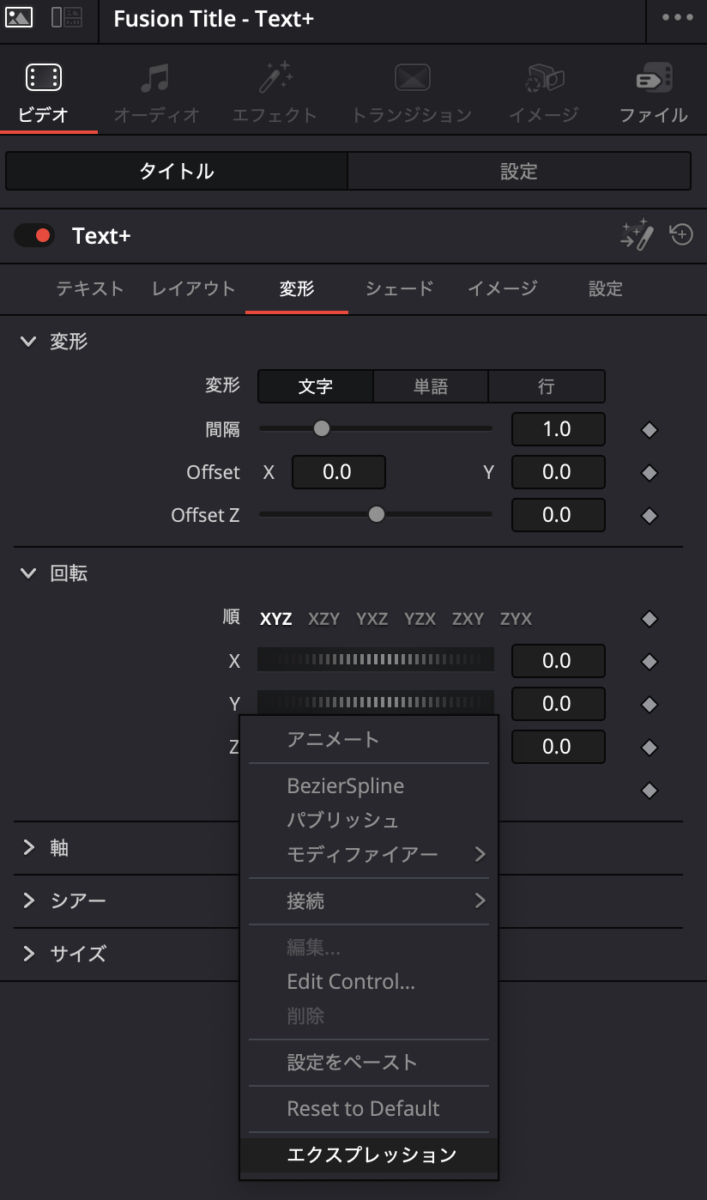Click the rotation X thumbwheel
Screen dimensions: 707x1200
pos(376,660)
